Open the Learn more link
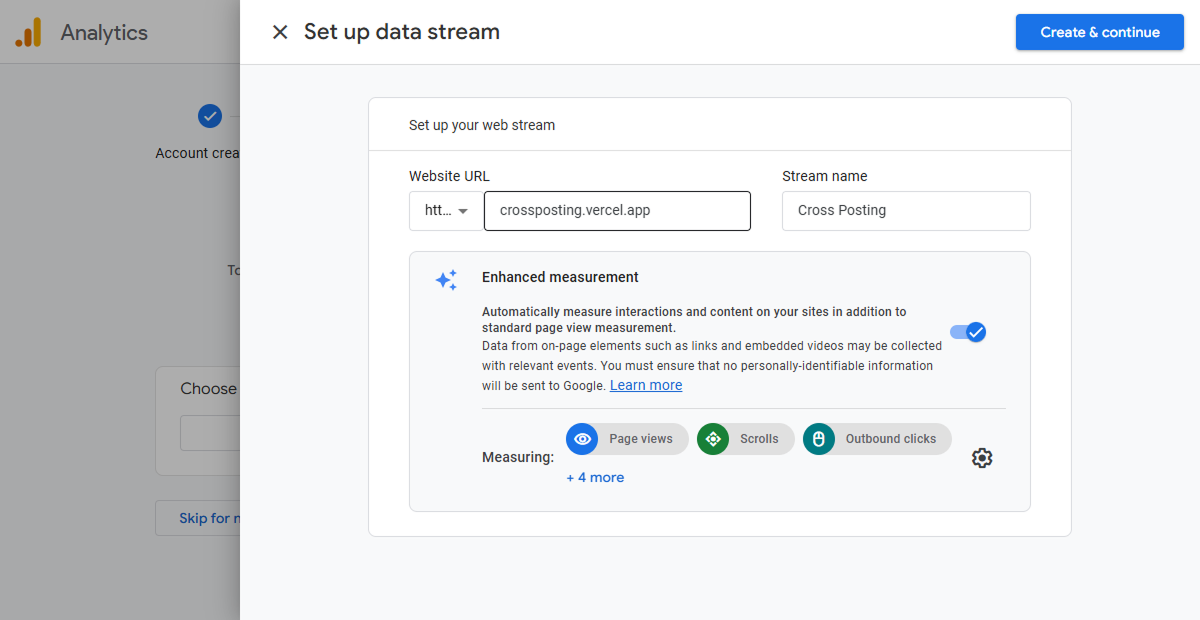1200x620 pixels. [645, 385]
